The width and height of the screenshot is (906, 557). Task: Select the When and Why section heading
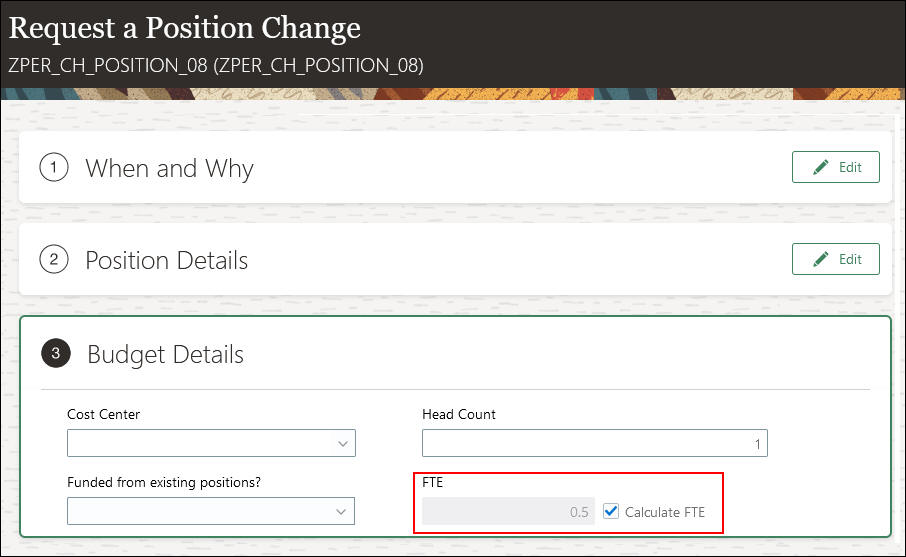click(x=169, y=168)
